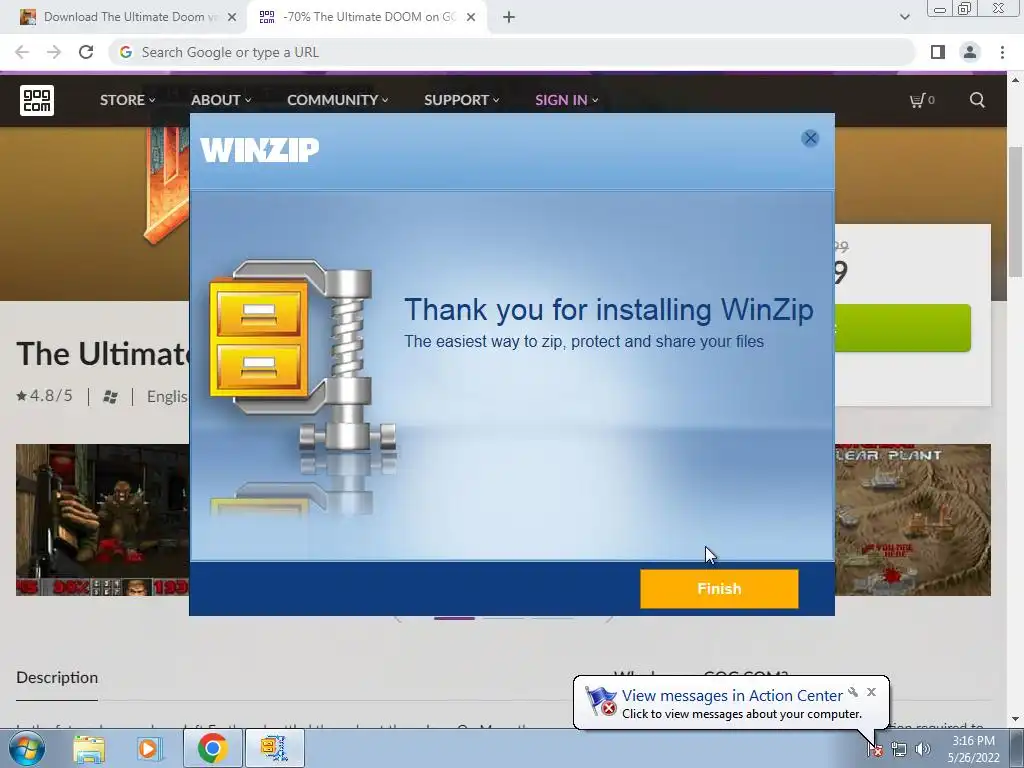Select the Description section tab
Viewport: 1024px width, 768px height.
click(x=57, y=678)
